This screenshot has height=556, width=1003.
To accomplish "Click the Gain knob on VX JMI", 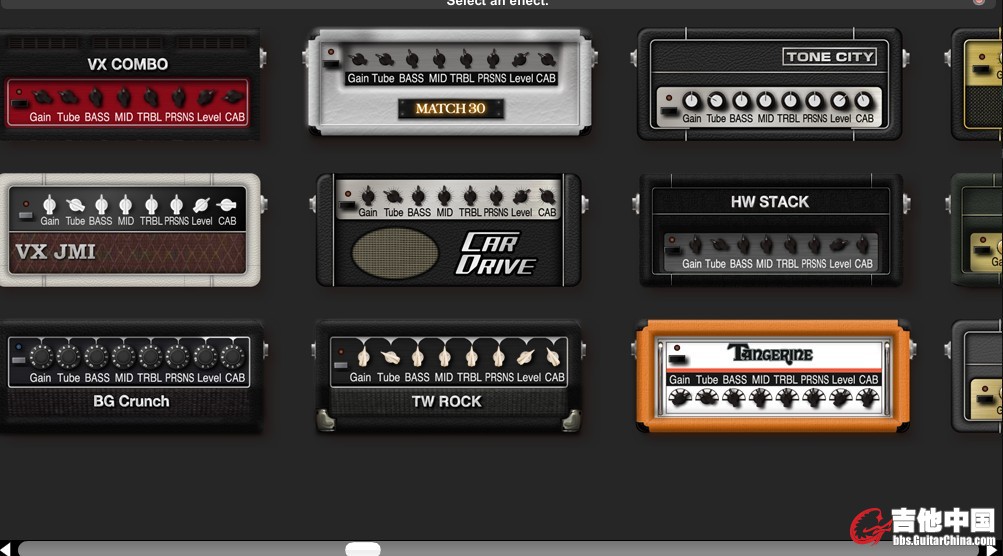I will 49,205.
